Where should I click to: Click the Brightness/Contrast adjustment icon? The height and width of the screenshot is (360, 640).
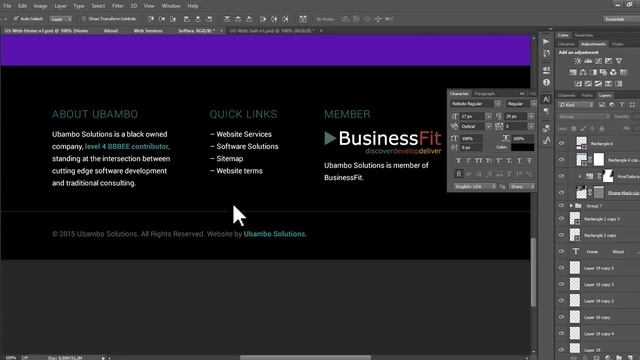(x=578, y=61)
